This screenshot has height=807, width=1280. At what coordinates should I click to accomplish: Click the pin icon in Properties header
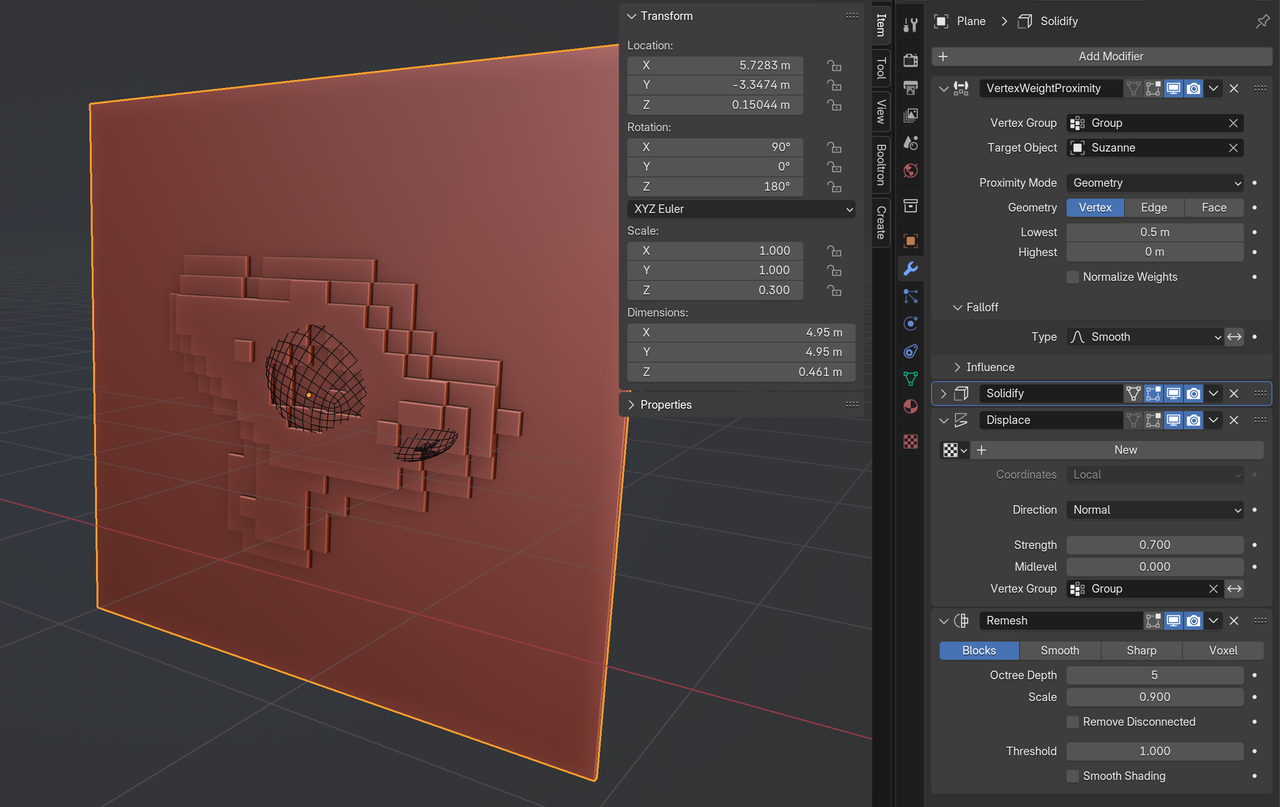point(1262,21)
